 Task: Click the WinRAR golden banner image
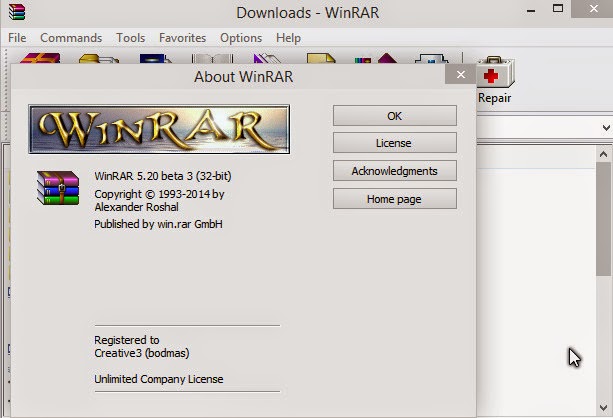159,129
